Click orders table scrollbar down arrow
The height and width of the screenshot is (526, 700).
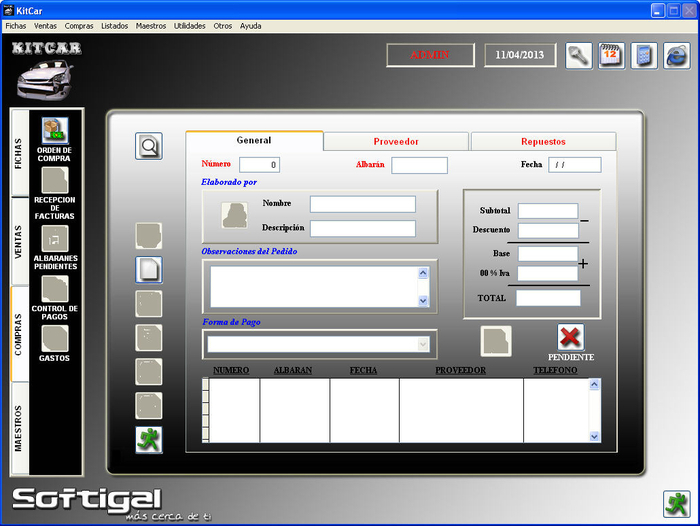(x=594, y=436)
